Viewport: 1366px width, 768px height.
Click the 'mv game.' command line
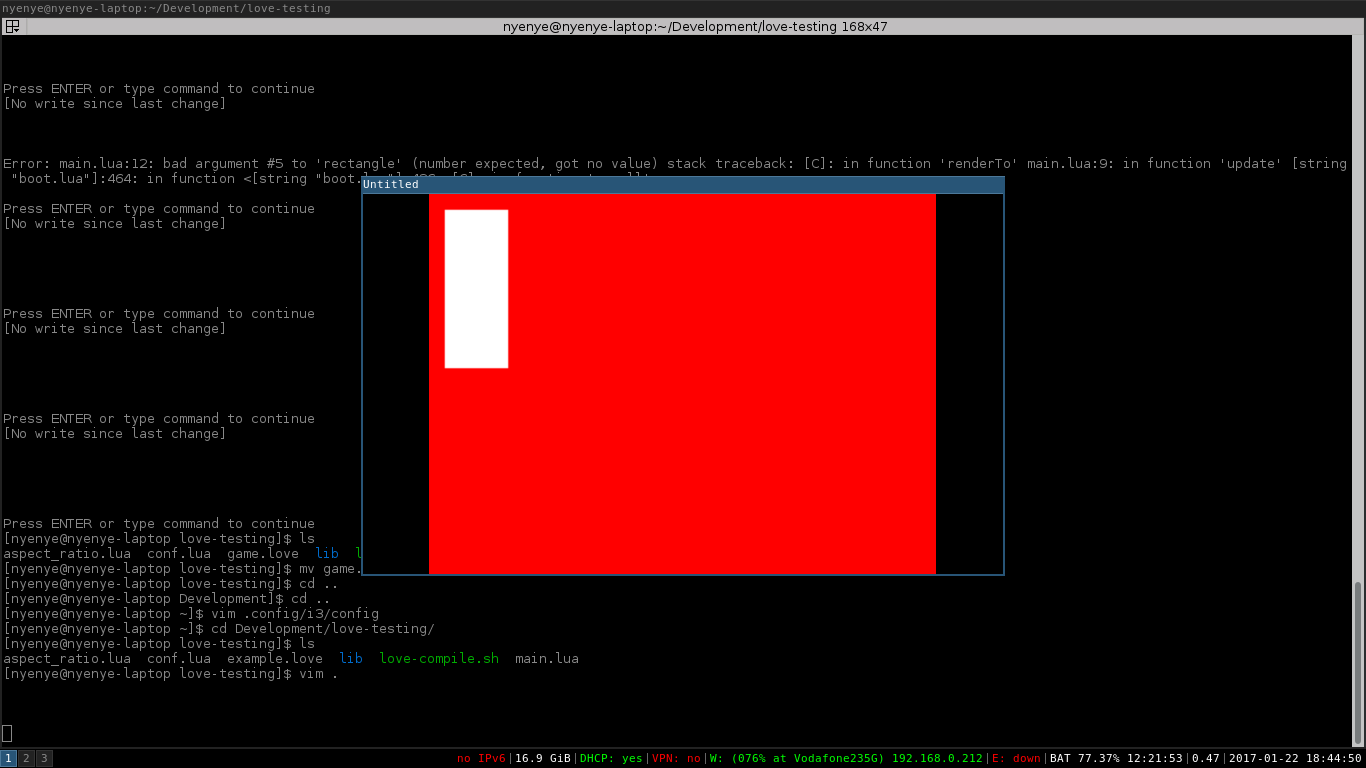coord(181,569)
